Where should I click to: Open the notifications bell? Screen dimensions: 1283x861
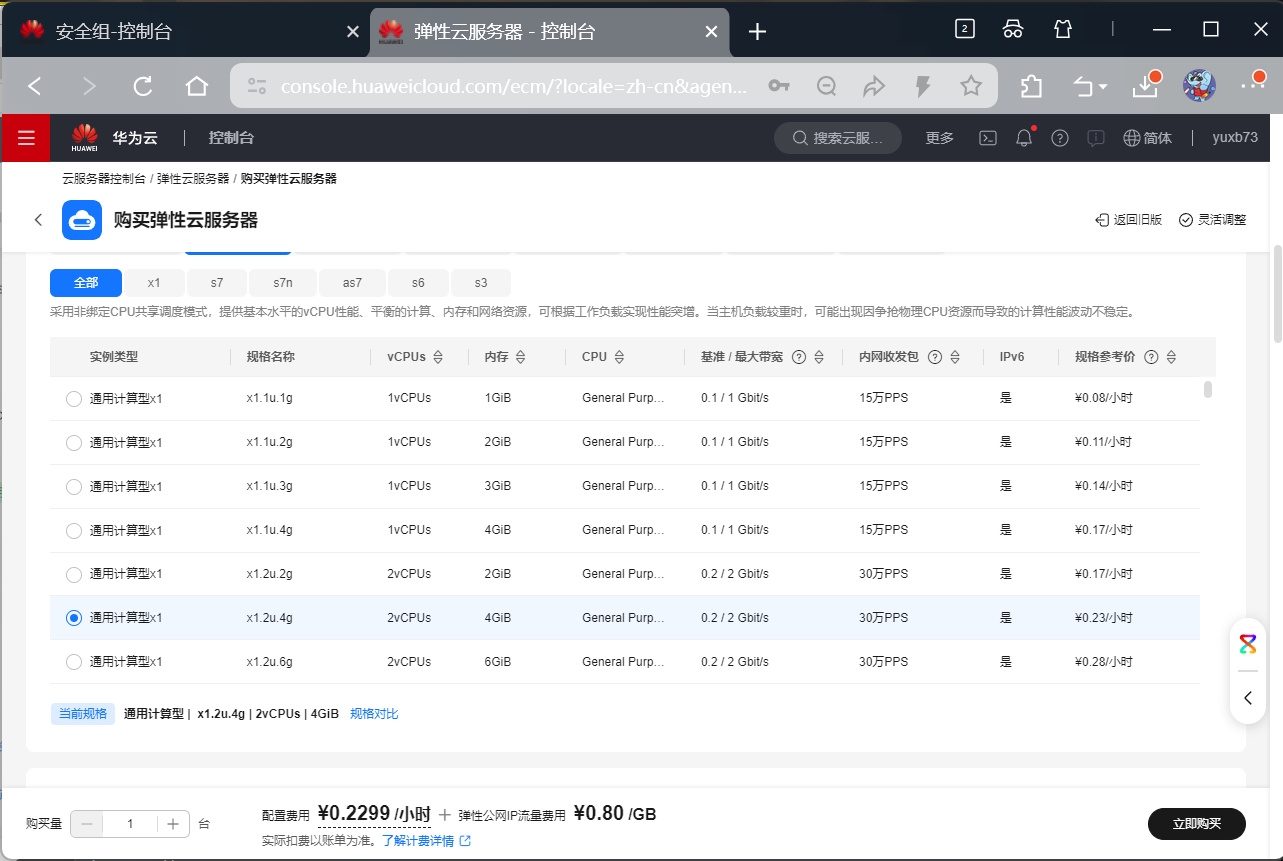(x=1024, y=138)
